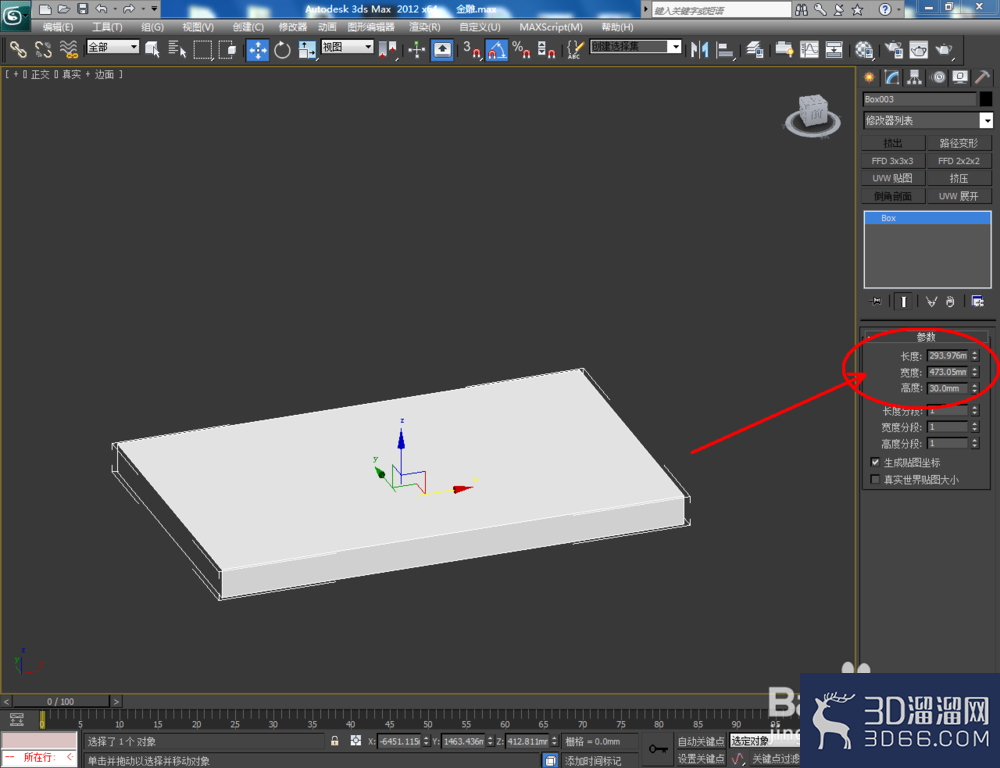Viewport: 1000px width, 768px height.
Task: Click the 路径变形 modifier button
Action: (x=959, y=143)
